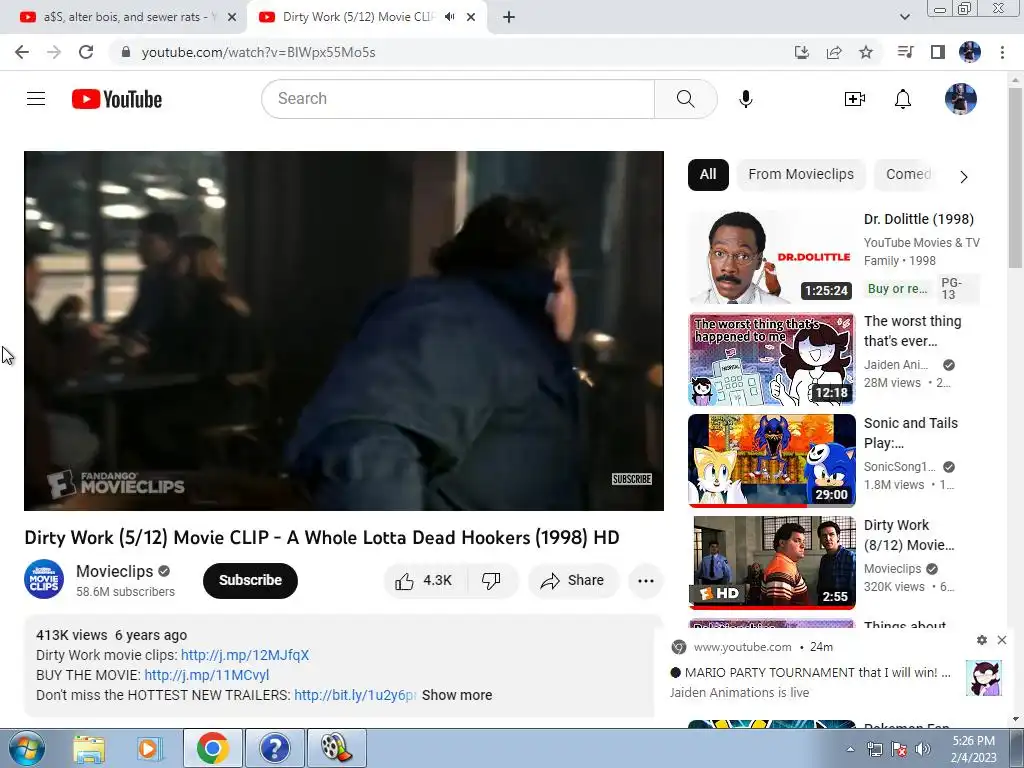
Task: Select the Dirty Work (5/12) browser tab
Action: click(x=358, y=17)
